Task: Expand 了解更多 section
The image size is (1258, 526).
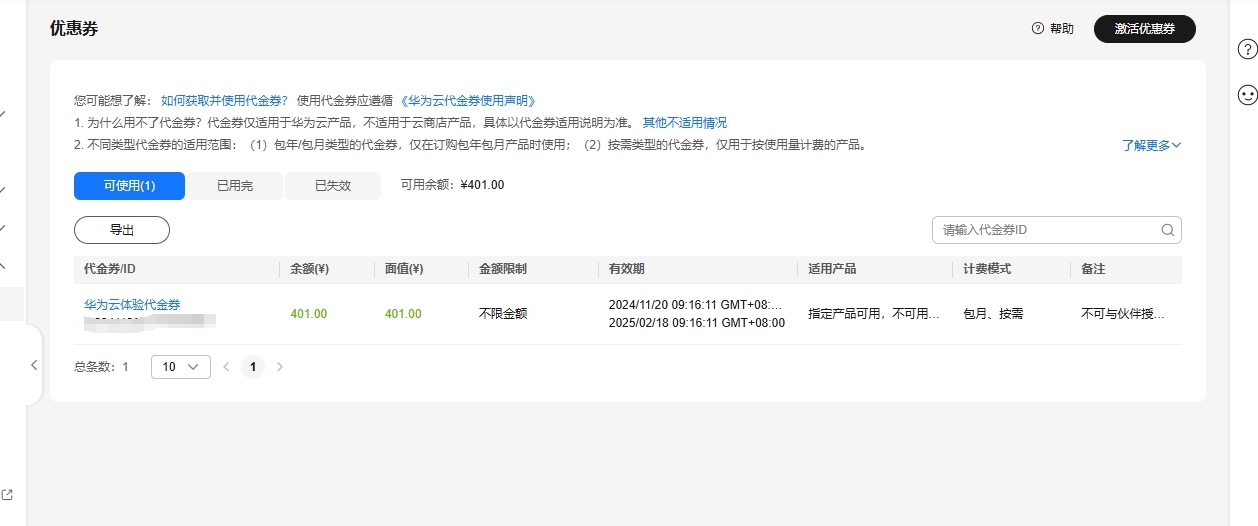Action: [x=1151, y=145]
